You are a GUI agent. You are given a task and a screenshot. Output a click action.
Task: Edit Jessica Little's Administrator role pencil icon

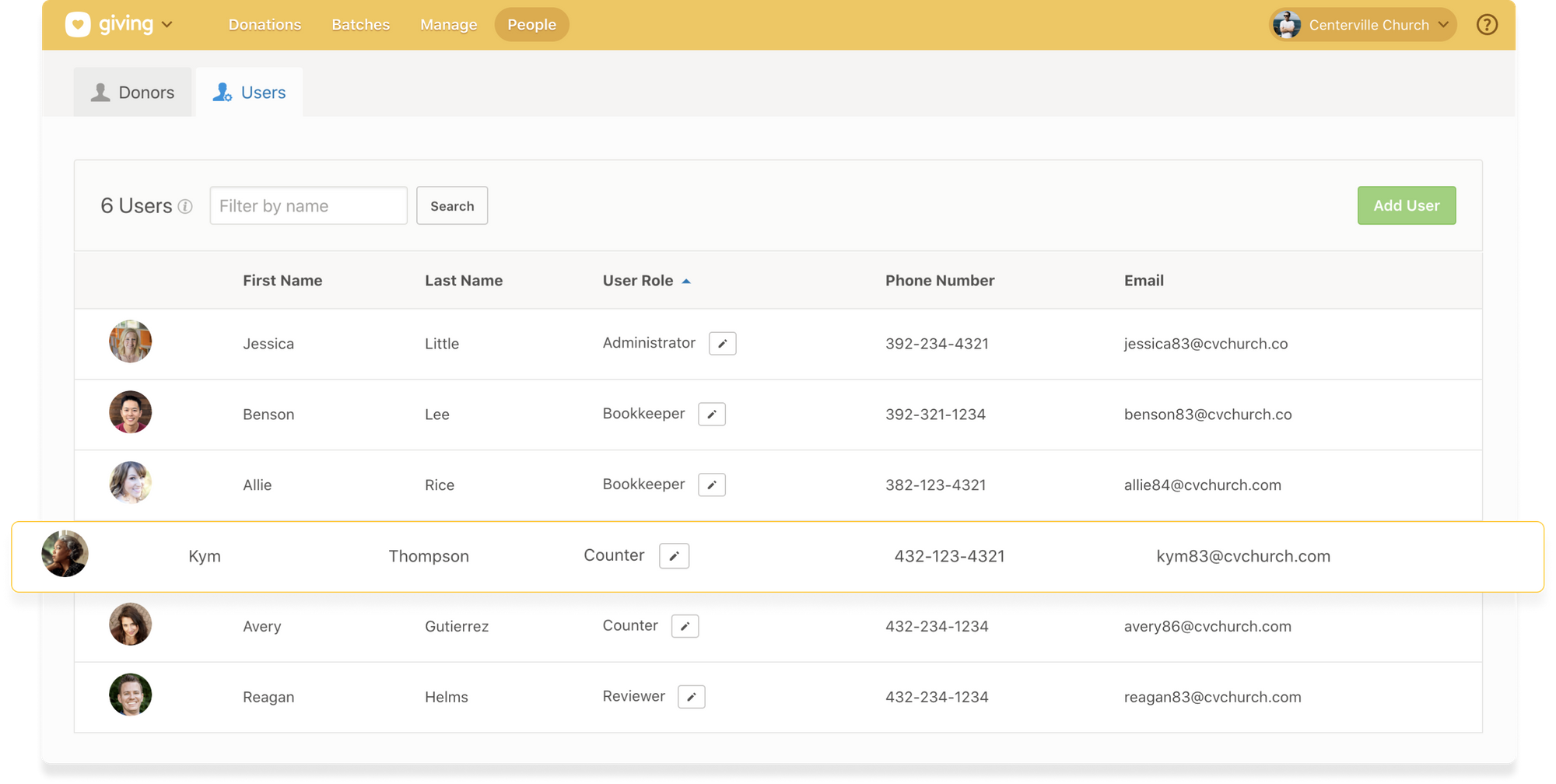click(722, 344)
